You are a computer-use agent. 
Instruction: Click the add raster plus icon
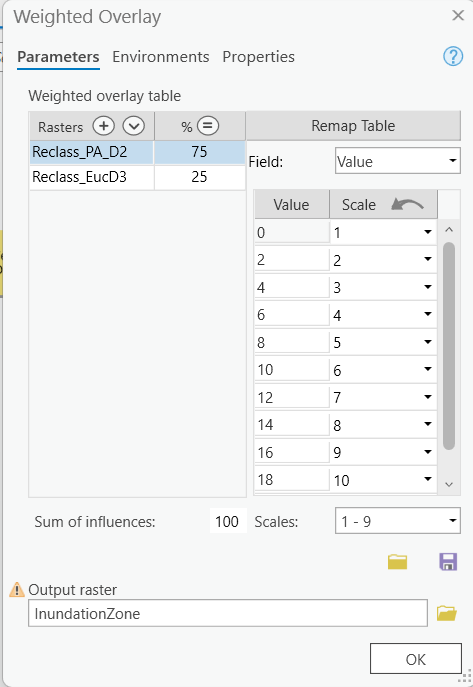(104, 126)
